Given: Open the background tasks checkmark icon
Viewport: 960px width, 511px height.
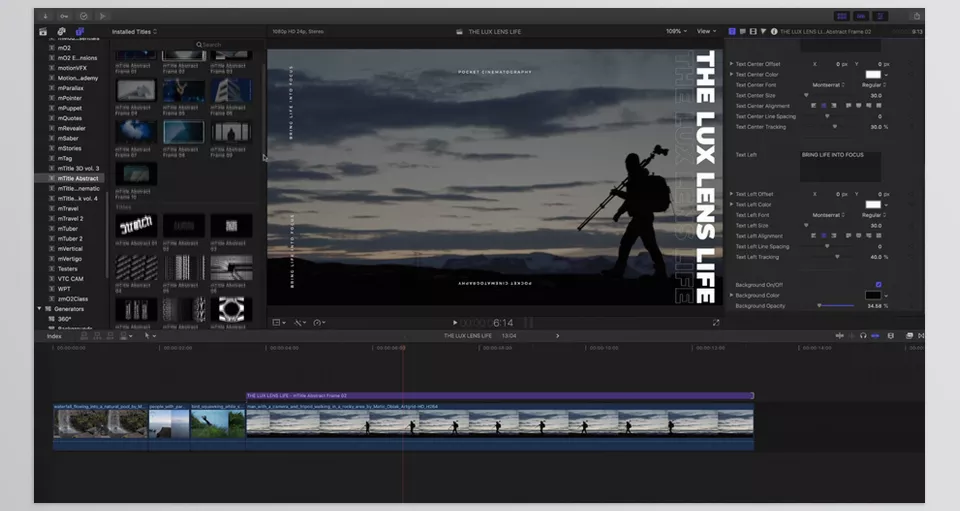Looking at the screenshot, I should click(84, 16).
